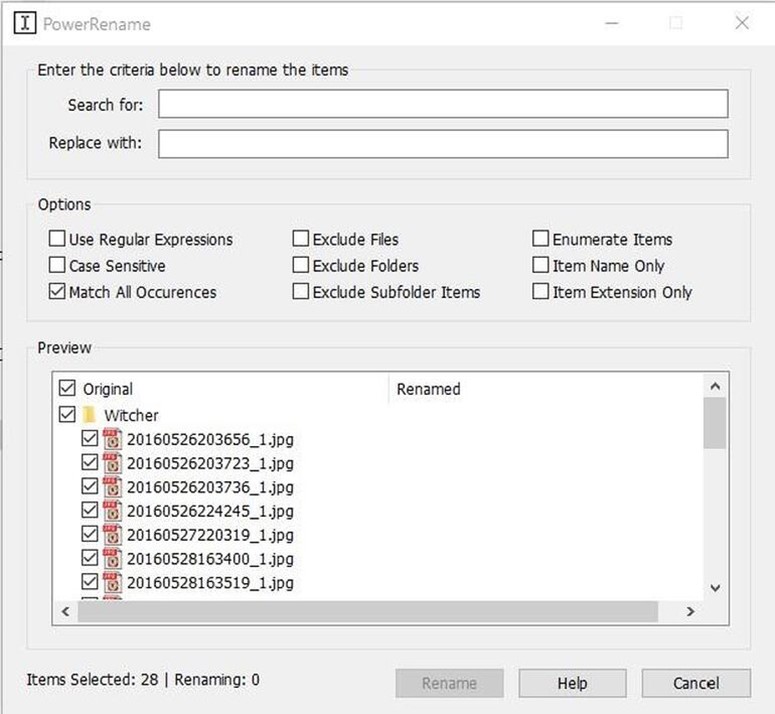
Task: Click the vertical scrollbar thumb in Preview
Action: click(715, 423)
